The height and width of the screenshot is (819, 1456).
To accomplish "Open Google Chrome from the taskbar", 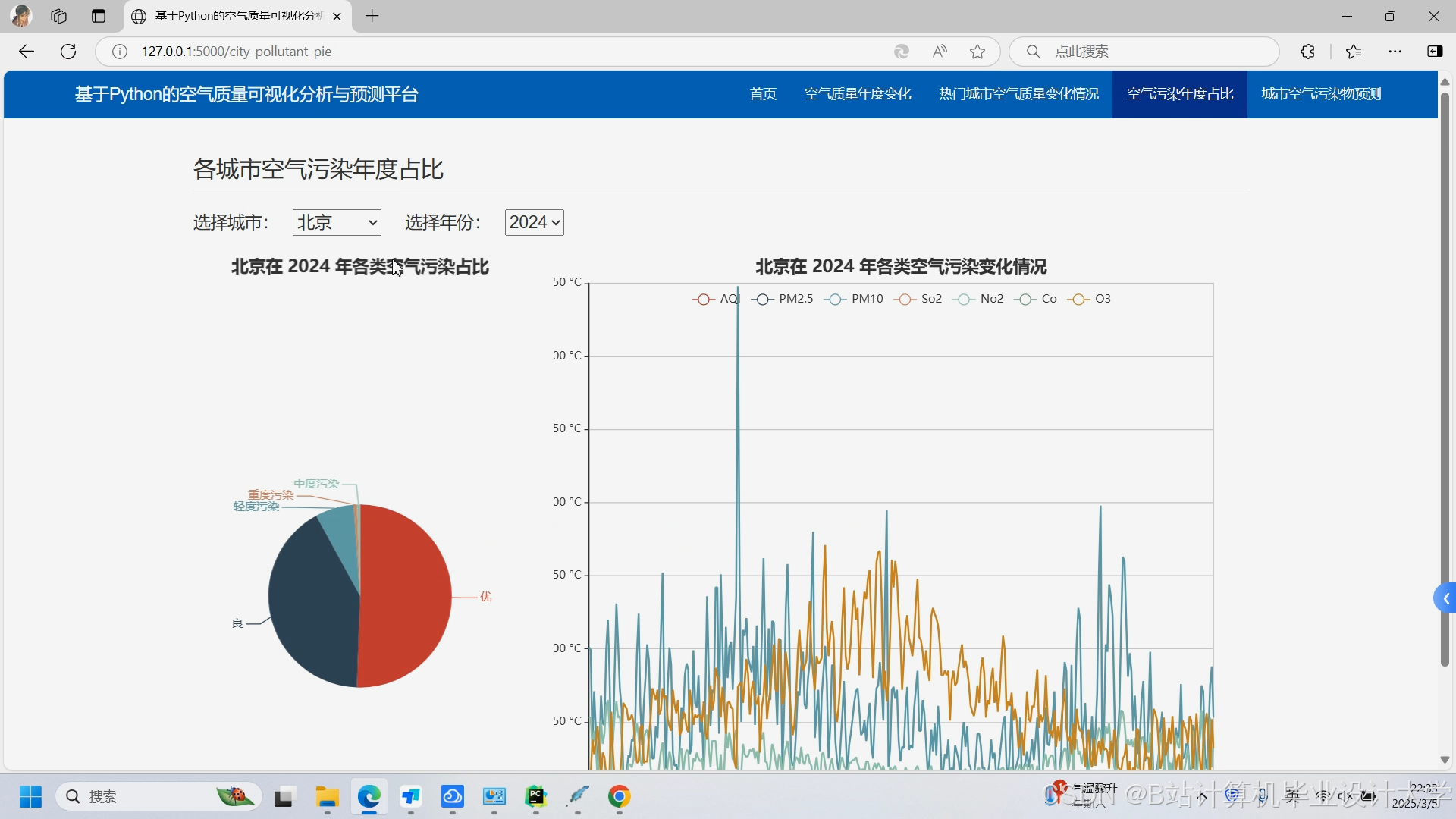I will tap(619, 796).
